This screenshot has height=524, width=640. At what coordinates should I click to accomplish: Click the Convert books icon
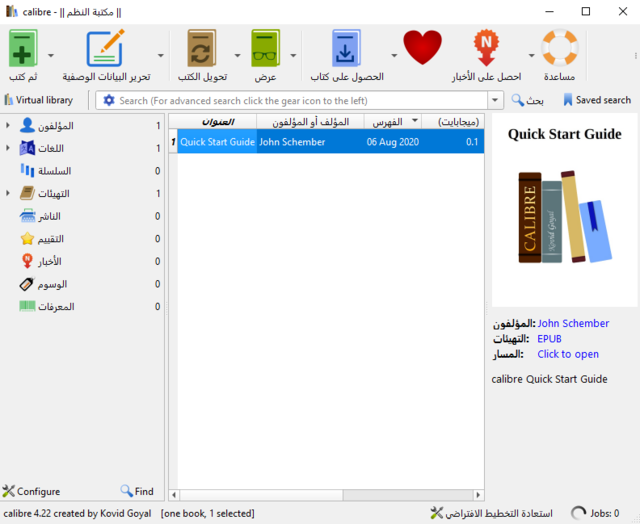202,48
